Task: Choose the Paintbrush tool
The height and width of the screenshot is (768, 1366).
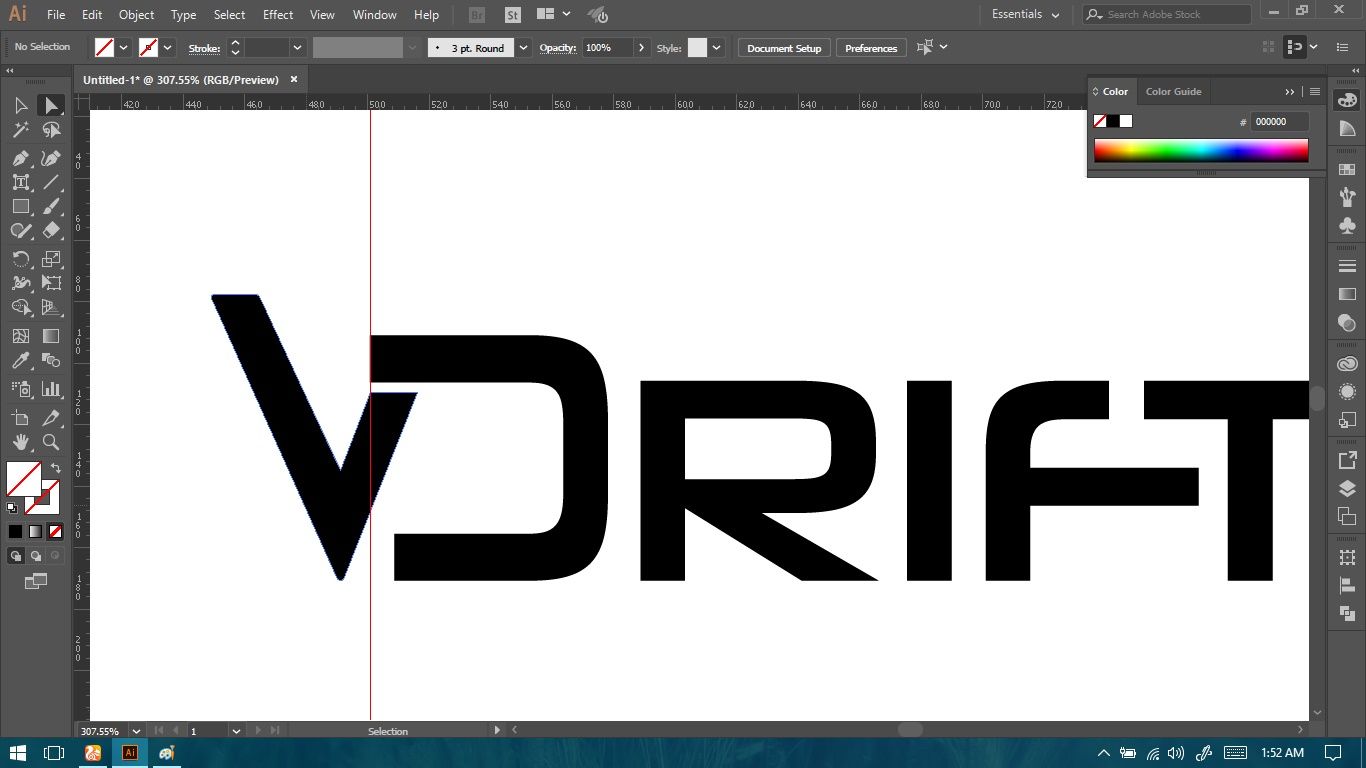Action: coord(51,206)
